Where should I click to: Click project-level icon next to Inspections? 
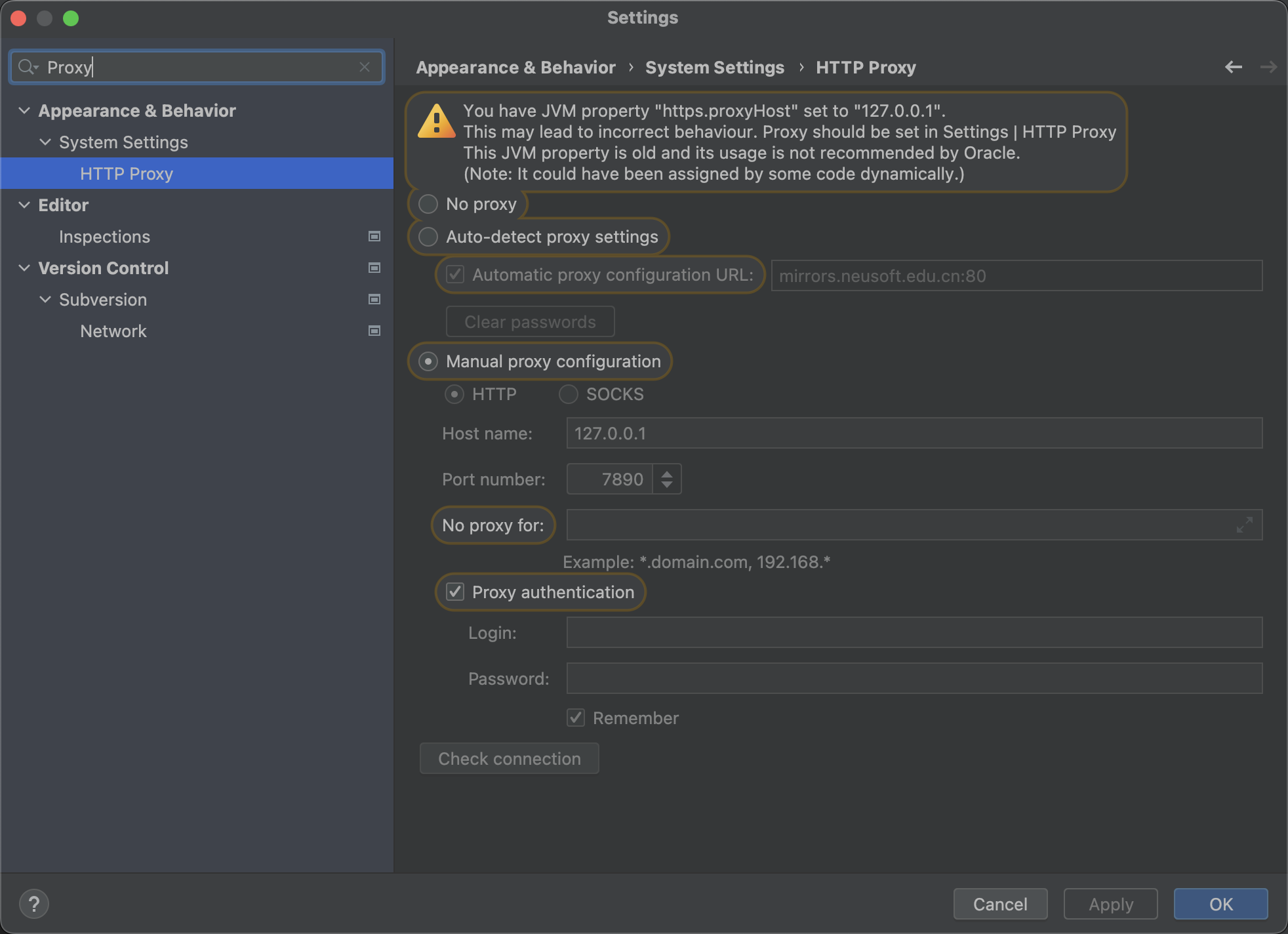[x=374, y=236]
